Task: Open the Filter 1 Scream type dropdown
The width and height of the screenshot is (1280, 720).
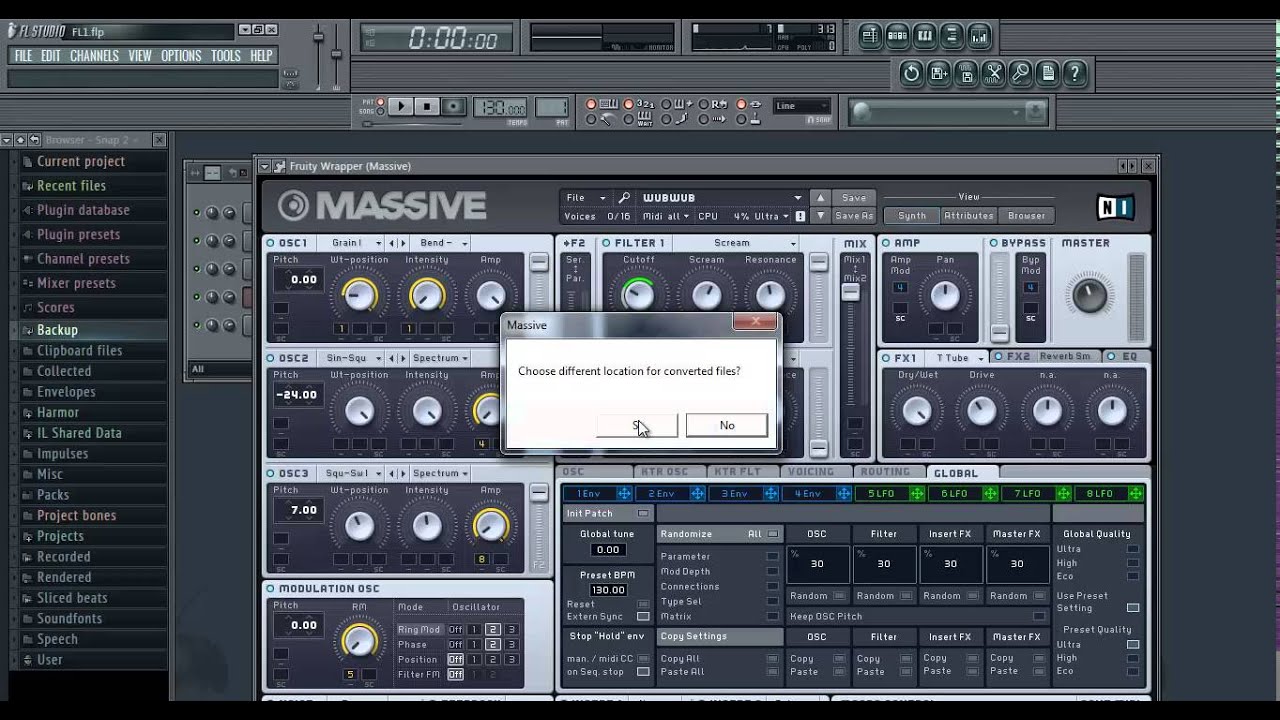Action: tap(737, 243)
